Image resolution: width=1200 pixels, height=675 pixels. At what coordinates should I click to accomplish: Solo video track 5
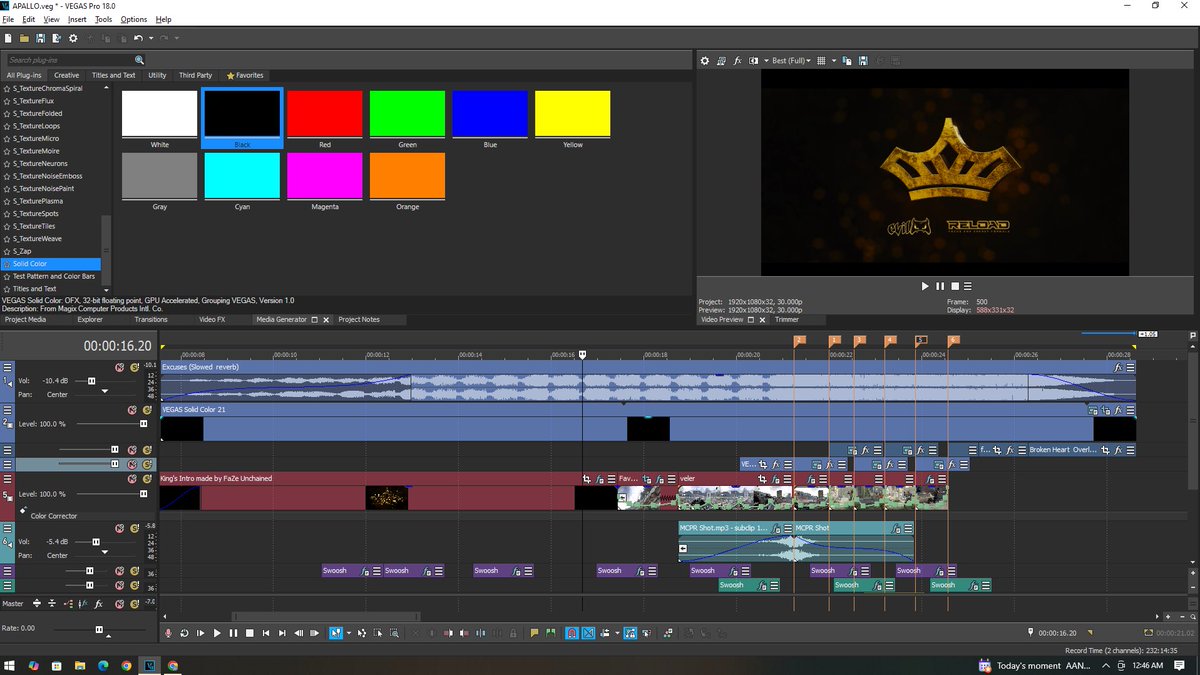point(145,479)
